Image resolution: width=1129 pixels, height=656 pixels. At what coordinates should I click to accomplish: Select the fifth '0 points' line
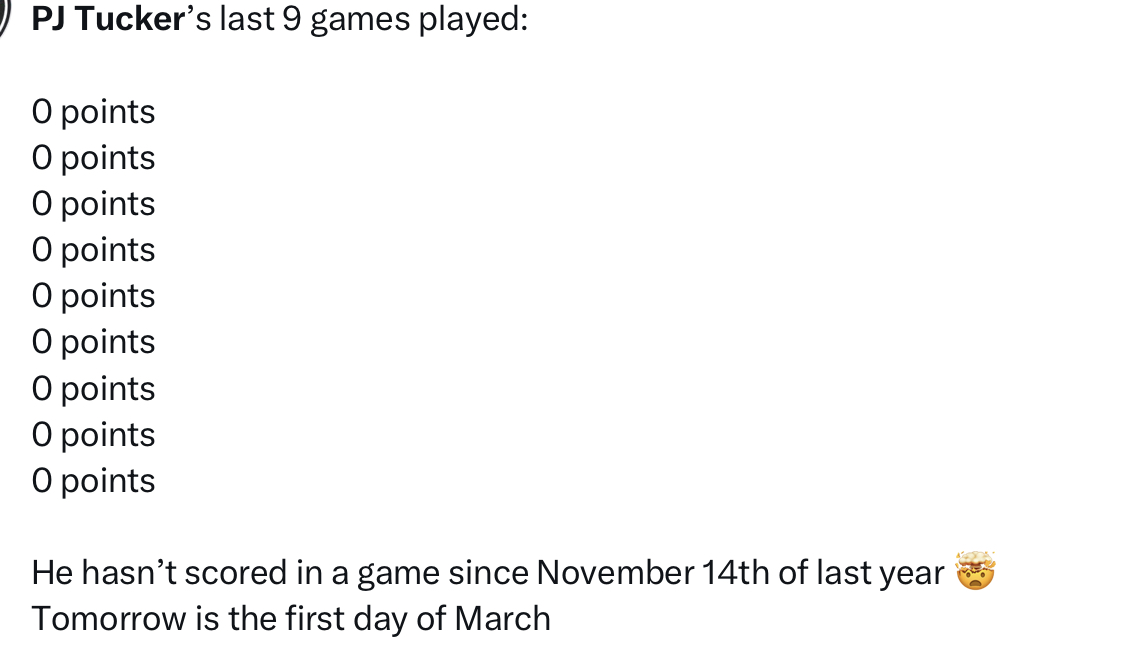(x=94, y=296)
